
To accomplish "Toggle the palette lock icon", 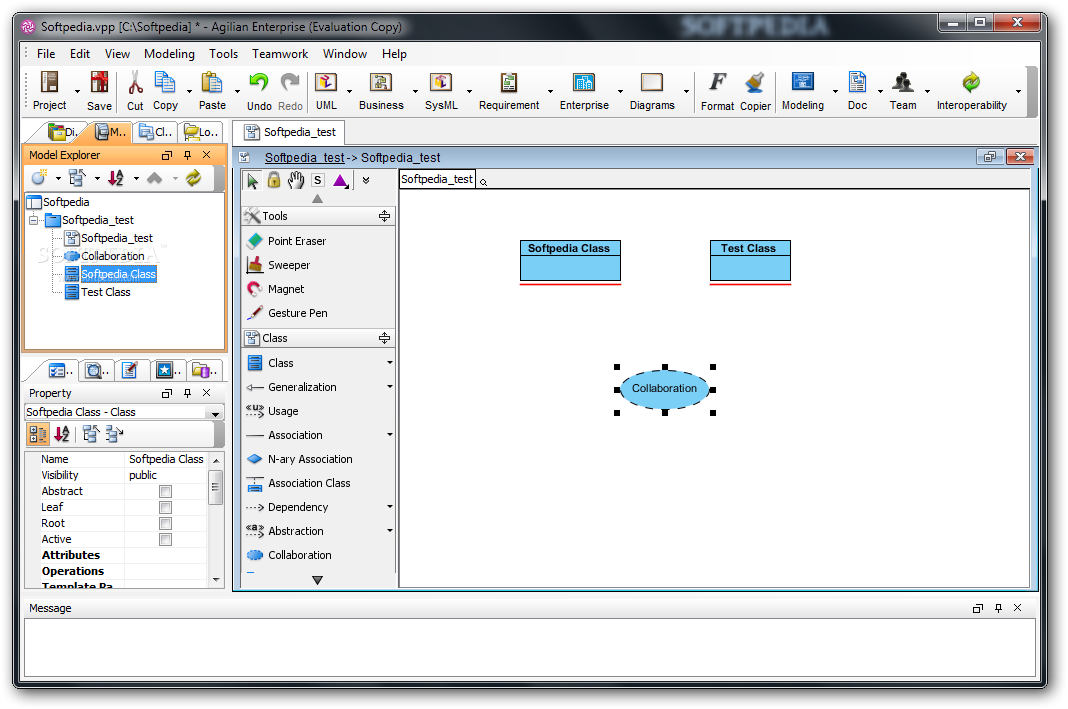I will (x=274, y=180).
